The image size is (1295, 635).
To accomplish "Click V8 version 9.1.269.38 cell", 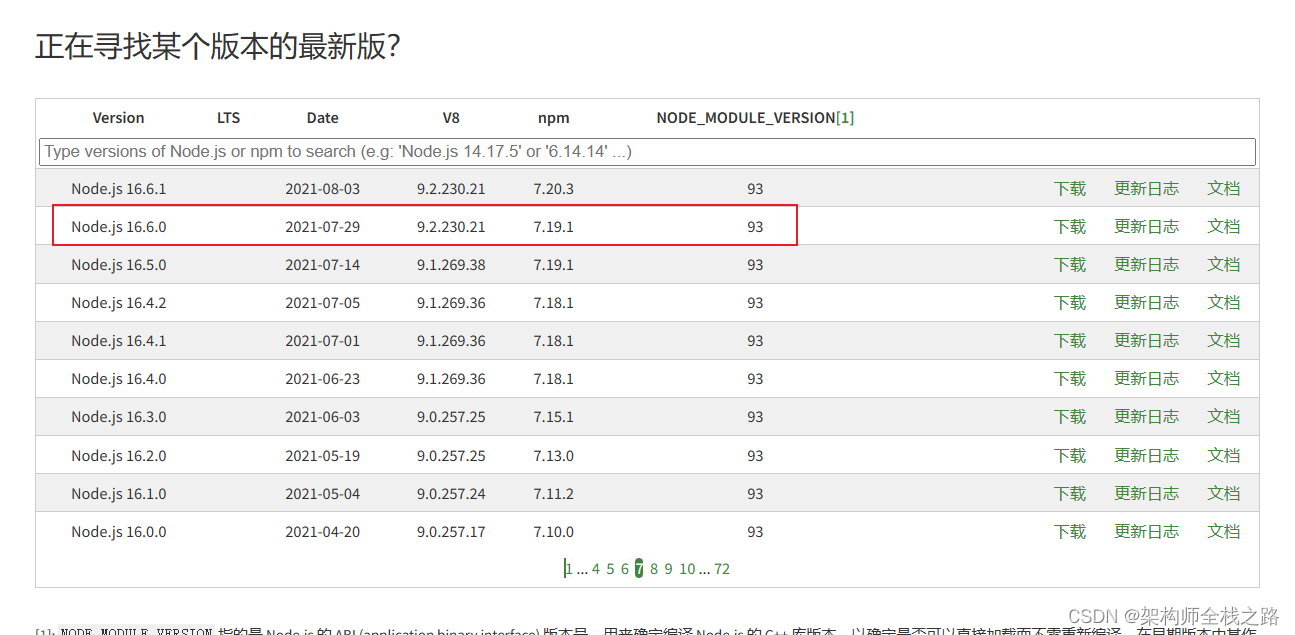I will point(451,265).
